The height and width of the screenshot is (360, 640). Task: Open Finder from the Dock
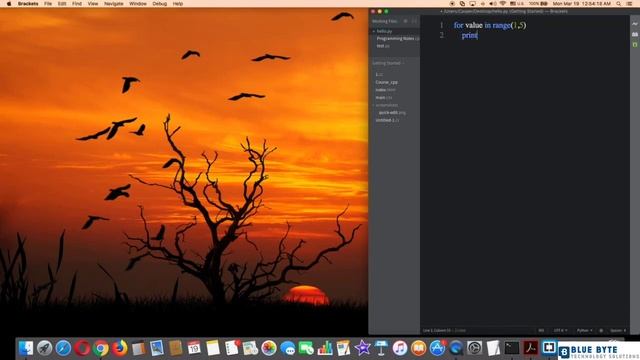tap(26, 348)
